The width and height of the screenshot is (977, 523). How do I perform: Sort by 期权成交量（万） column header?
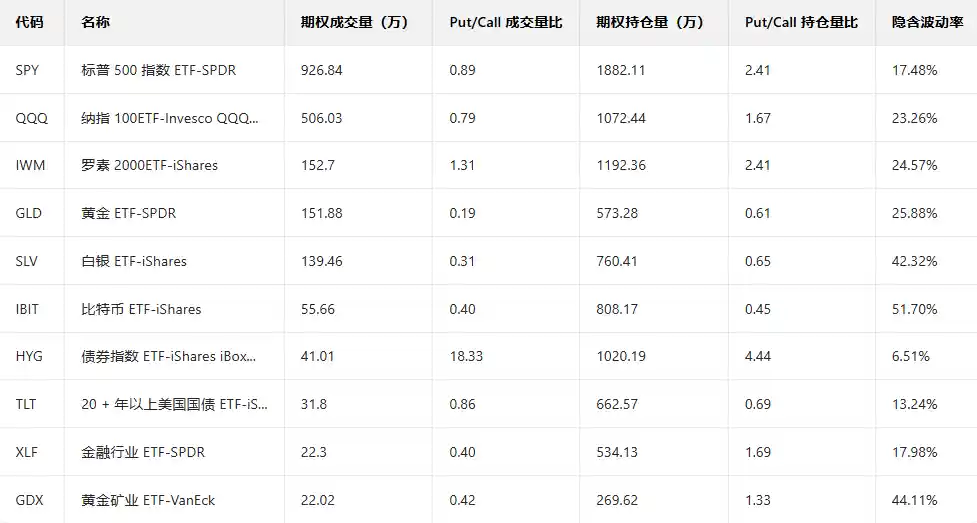tap(353, 22)
